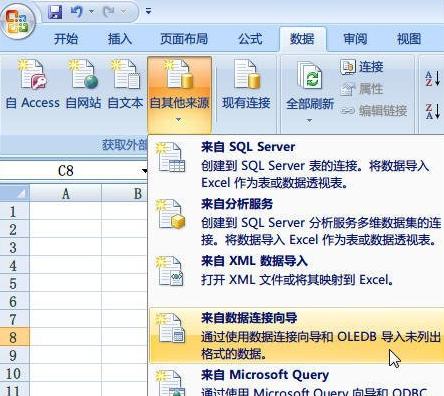The width and height of the screenshot is (444, 396).
Task: Open 现有连接 existing connections
Action: click(246, 84)
